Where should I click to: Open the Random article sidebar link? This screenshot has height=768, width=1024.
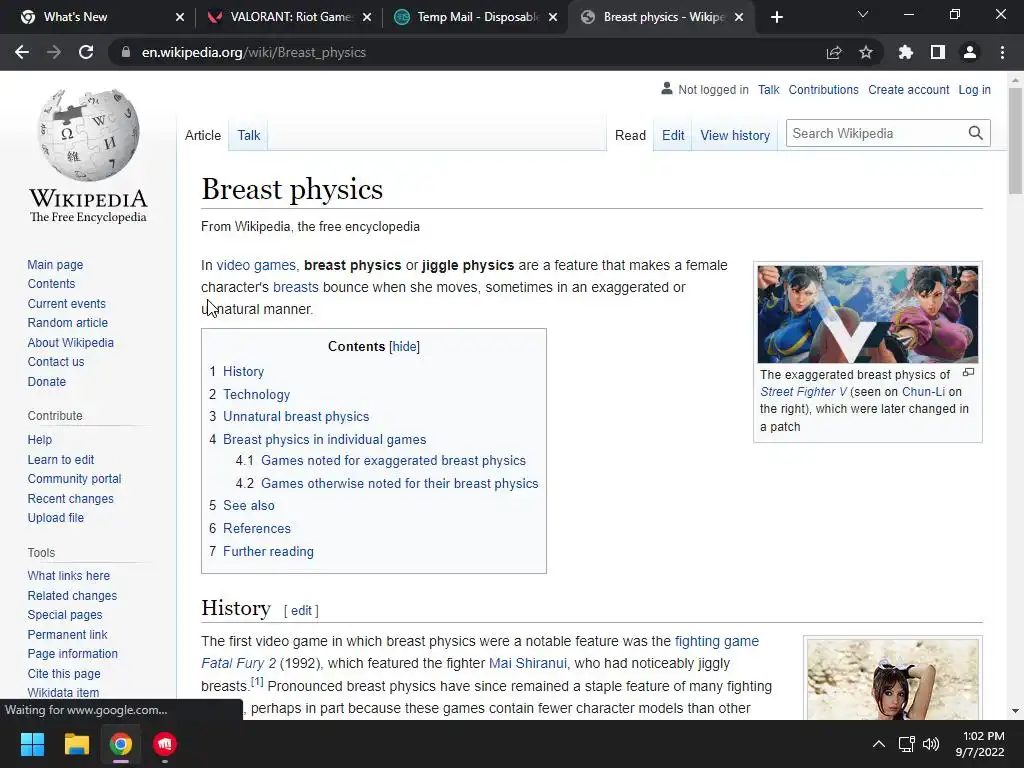click(x=68, y=323)
